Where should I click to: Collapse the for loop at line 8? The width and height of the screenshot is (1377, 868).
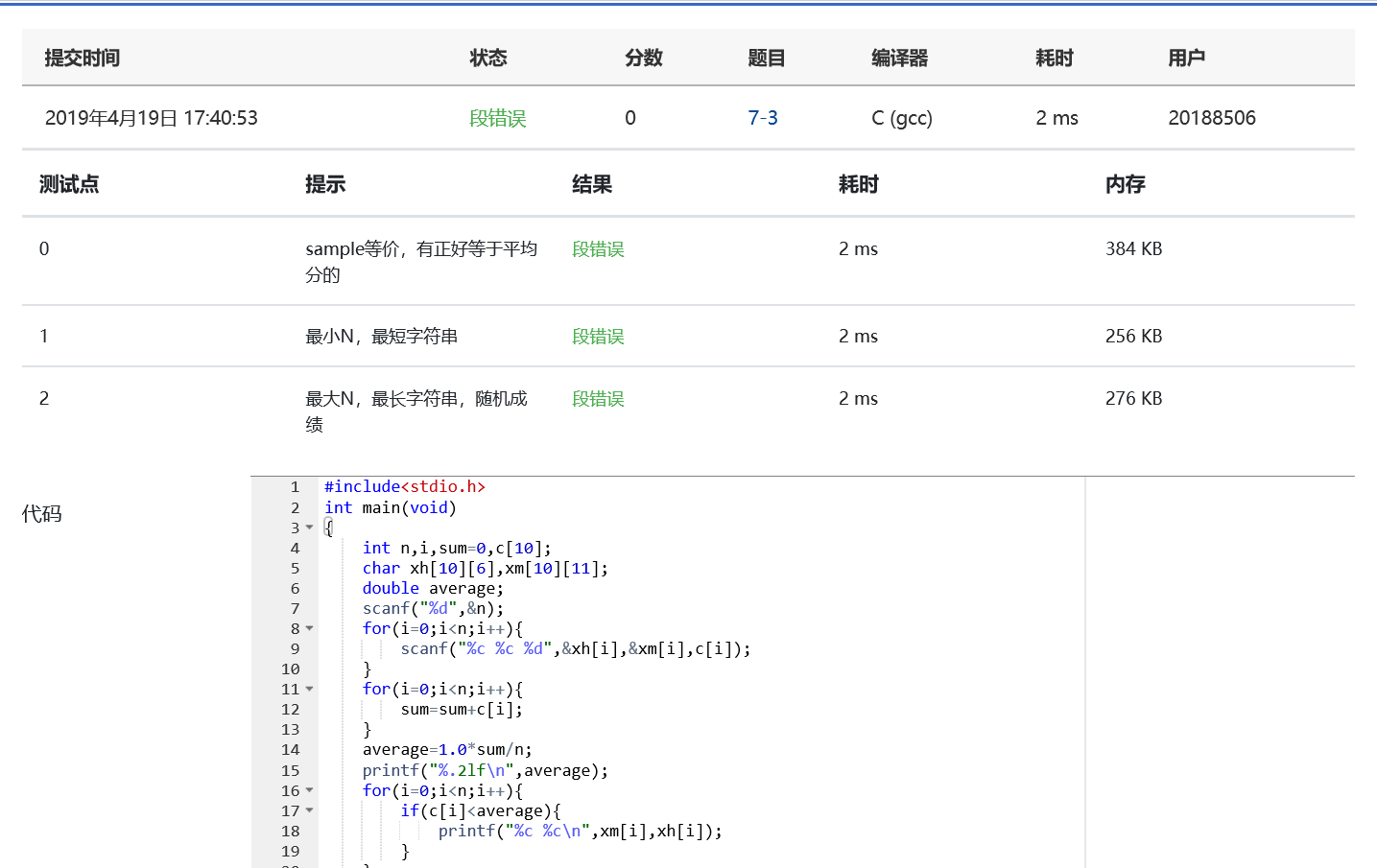click(309, 628)
